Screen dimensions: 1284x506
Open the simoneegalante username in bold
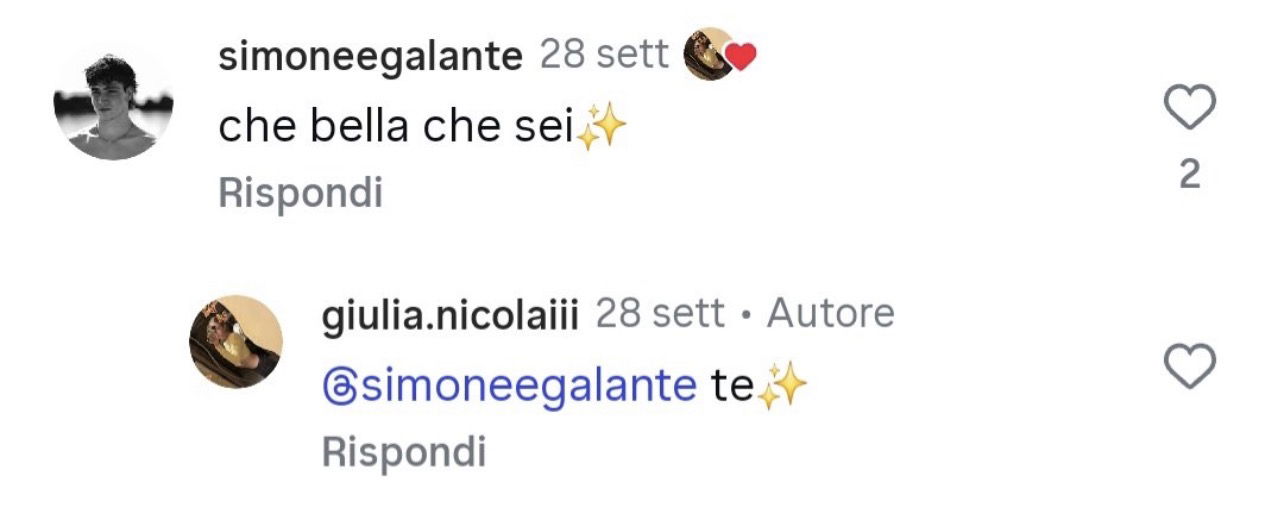(x=370, y=57)
